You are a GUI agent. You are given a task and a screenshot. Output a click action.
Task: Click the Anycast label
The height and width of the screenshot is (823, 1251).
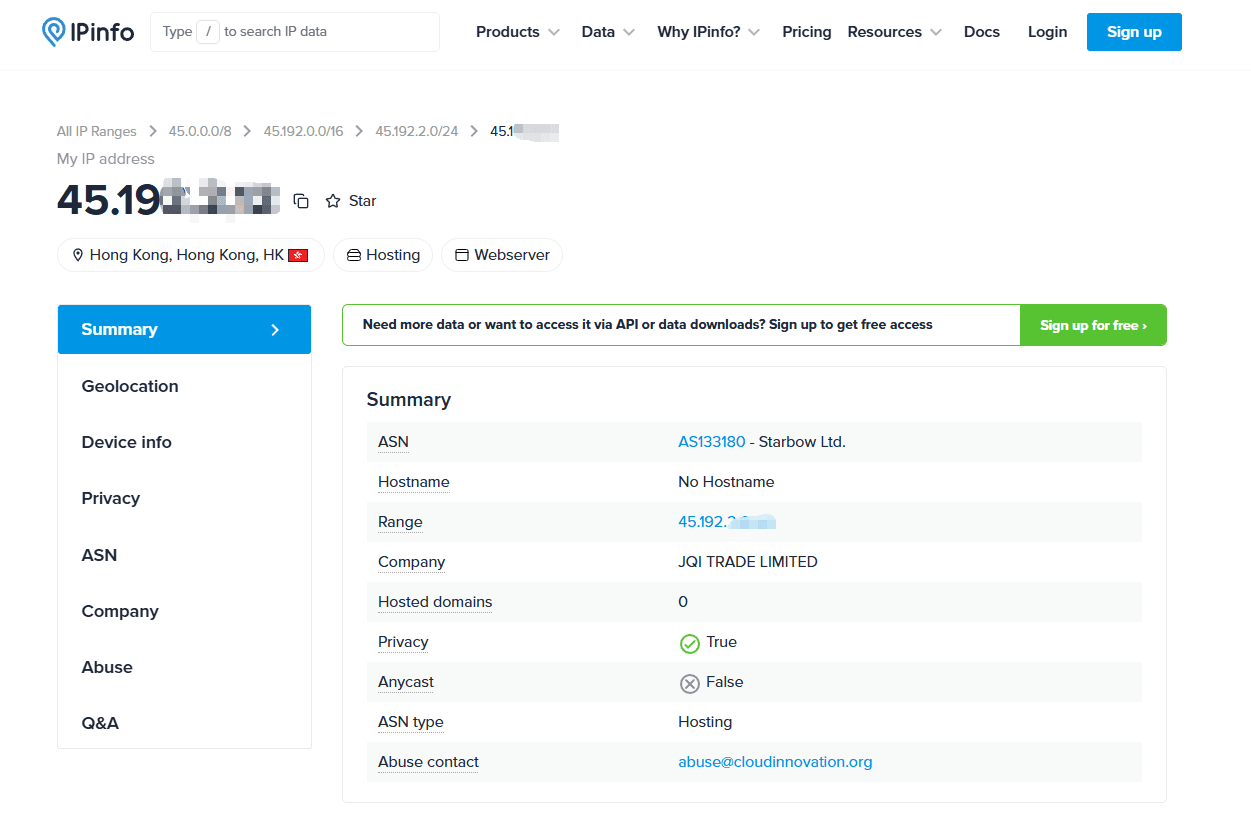406,682
